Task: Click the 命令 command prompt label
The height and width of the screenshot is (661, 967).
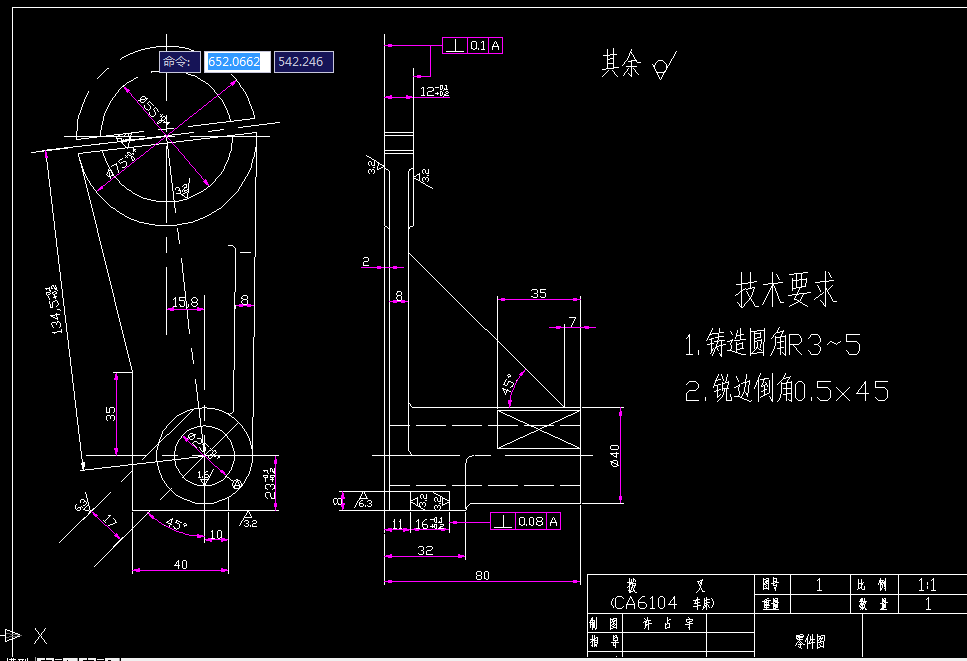Action: (x=178, y=61)
